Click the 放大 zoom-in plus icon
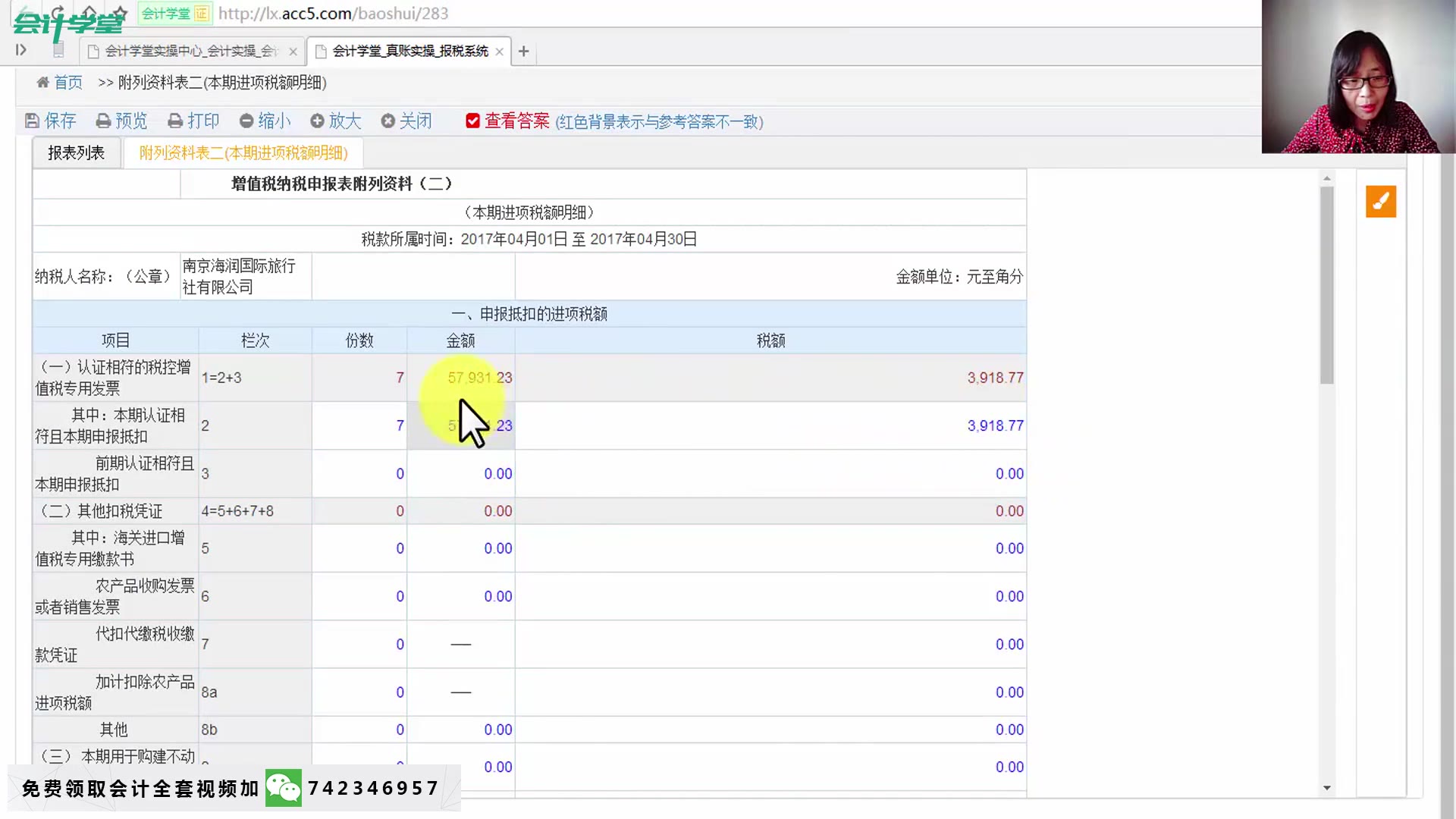 pyautogui.click(x=318, y=121)
